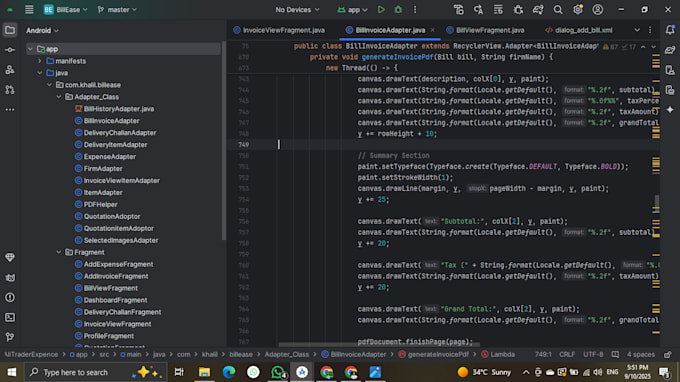This screenshot has width=680, height=382.
Task: Collapse the Fragment folder
Action: (59, 252)
